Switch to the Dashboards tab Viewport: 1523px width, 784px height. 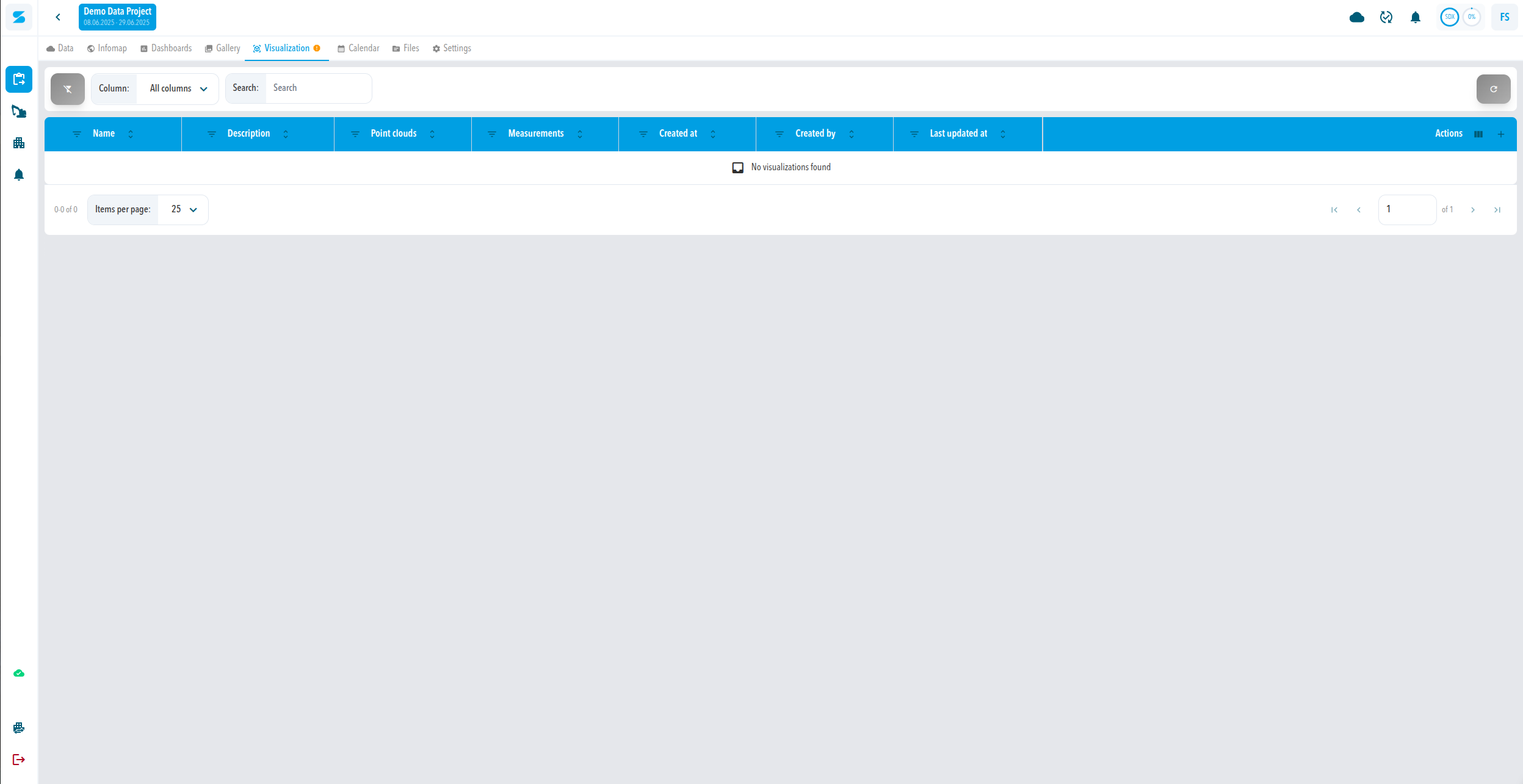(x=166, y=48)
